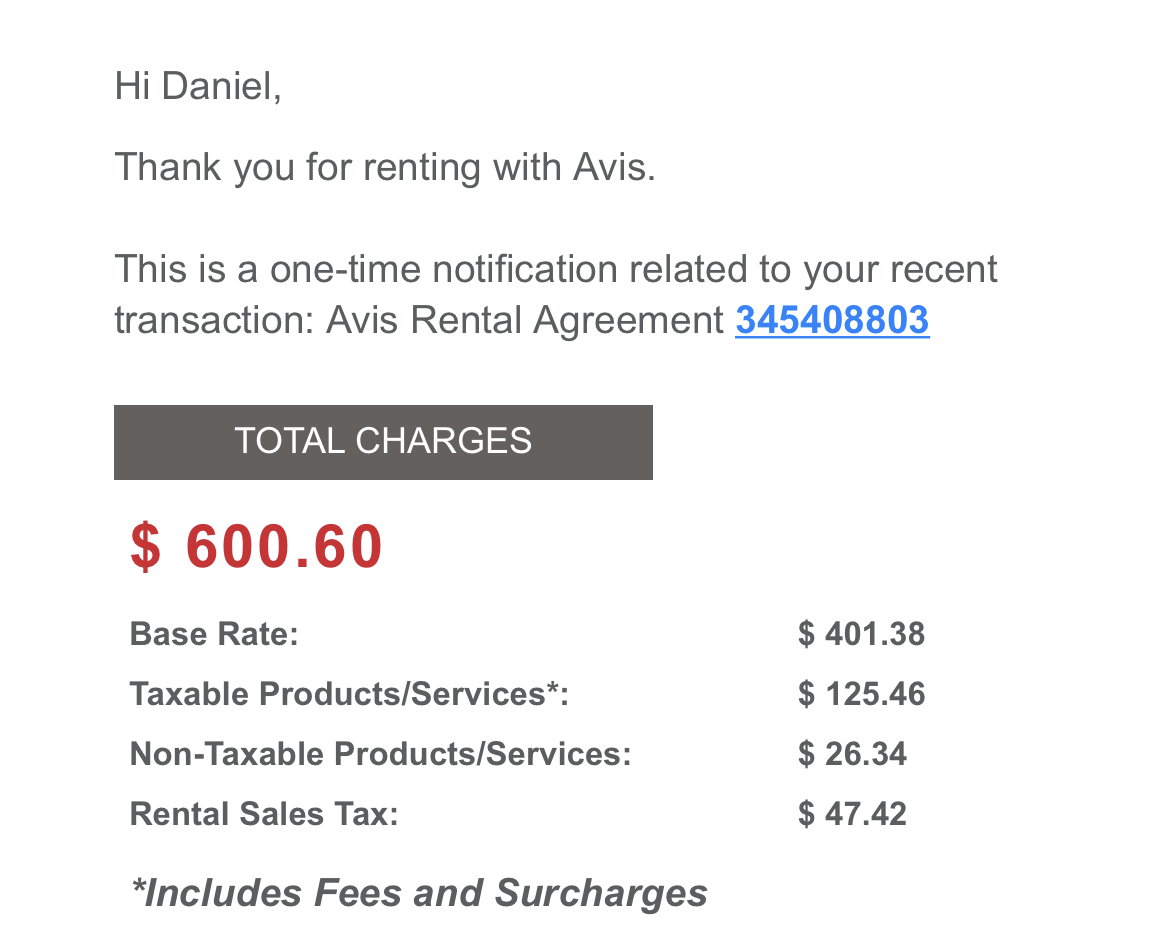The height and width of the screenshot is (936, 1170).
Task: Click the red dollar sign of total
Action: (146, 546)
